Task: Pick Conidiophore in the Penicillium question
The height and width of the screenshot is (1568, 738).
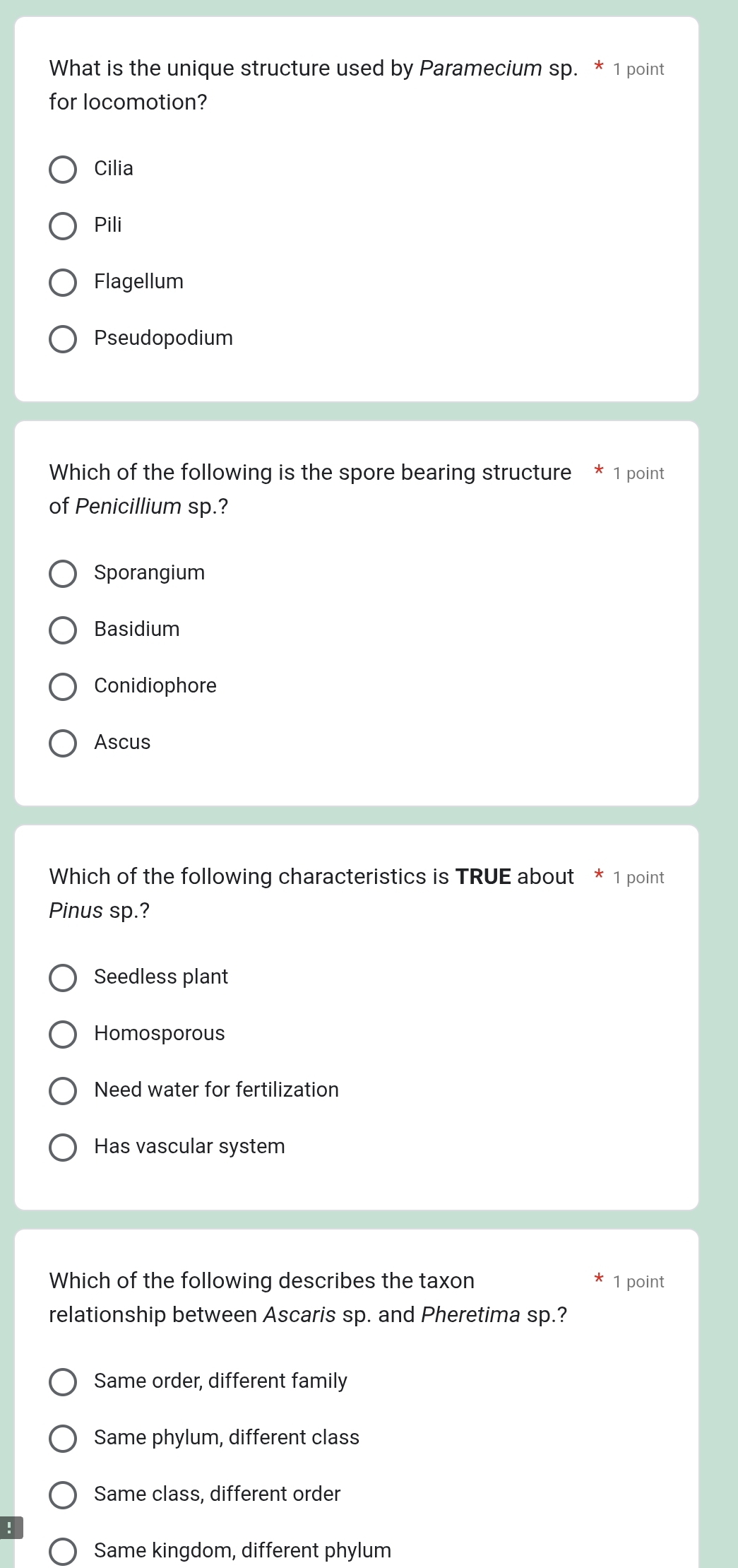Action: point(64,686)
